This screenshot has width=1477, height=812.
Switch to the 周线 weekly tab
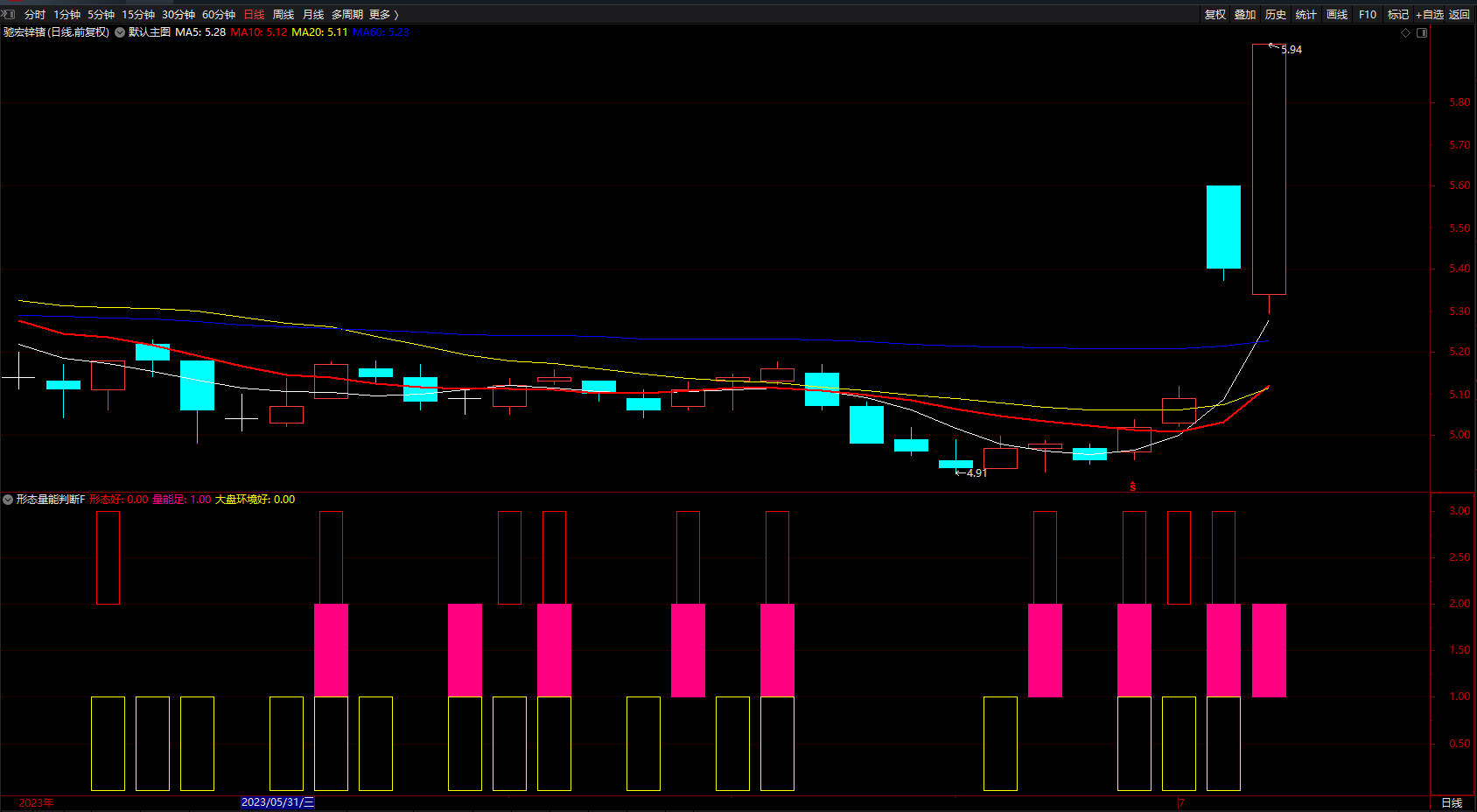(283, 14)
